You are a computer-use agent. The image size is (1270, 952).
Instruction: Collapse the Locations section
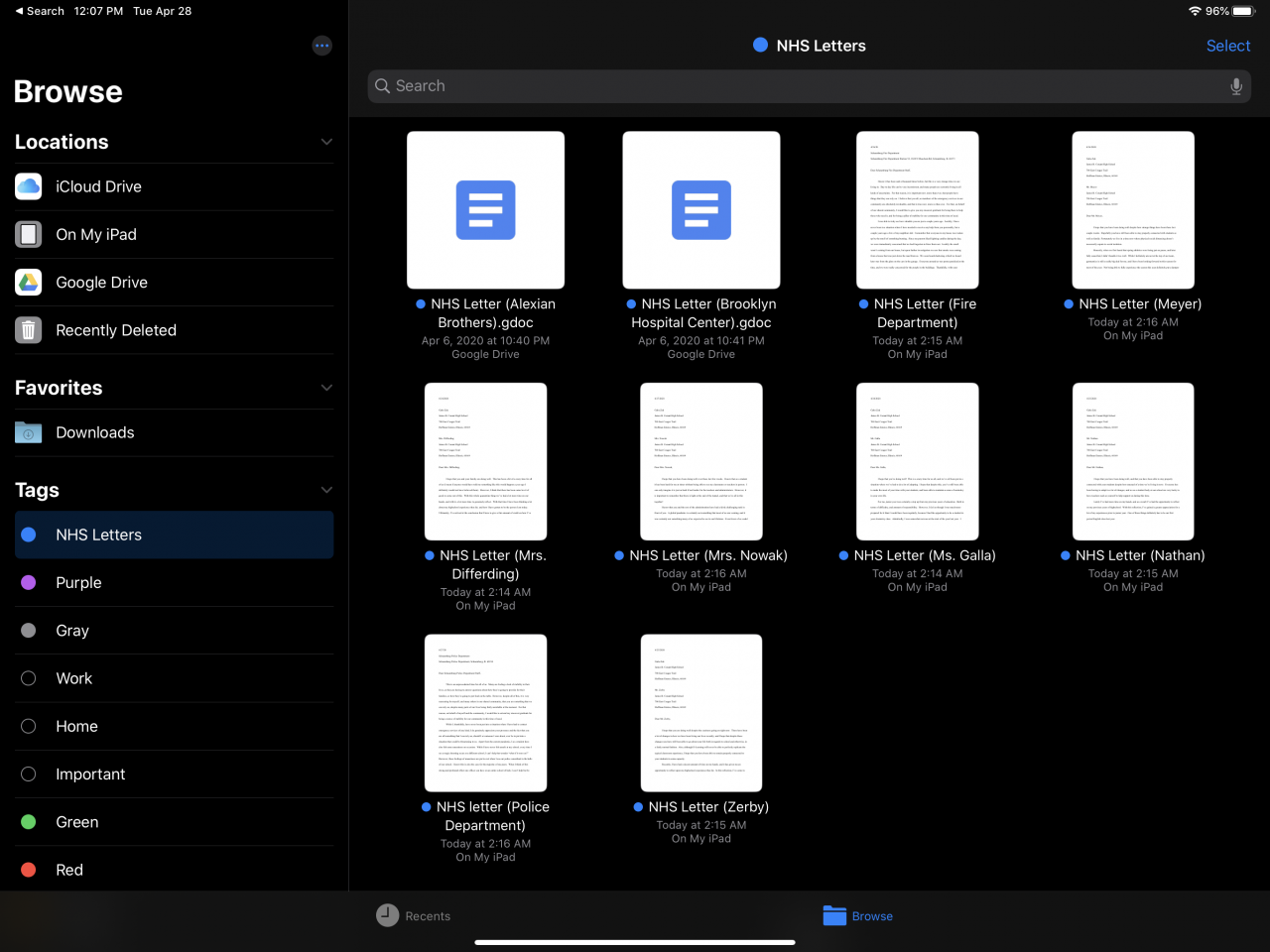coord(326,142)
